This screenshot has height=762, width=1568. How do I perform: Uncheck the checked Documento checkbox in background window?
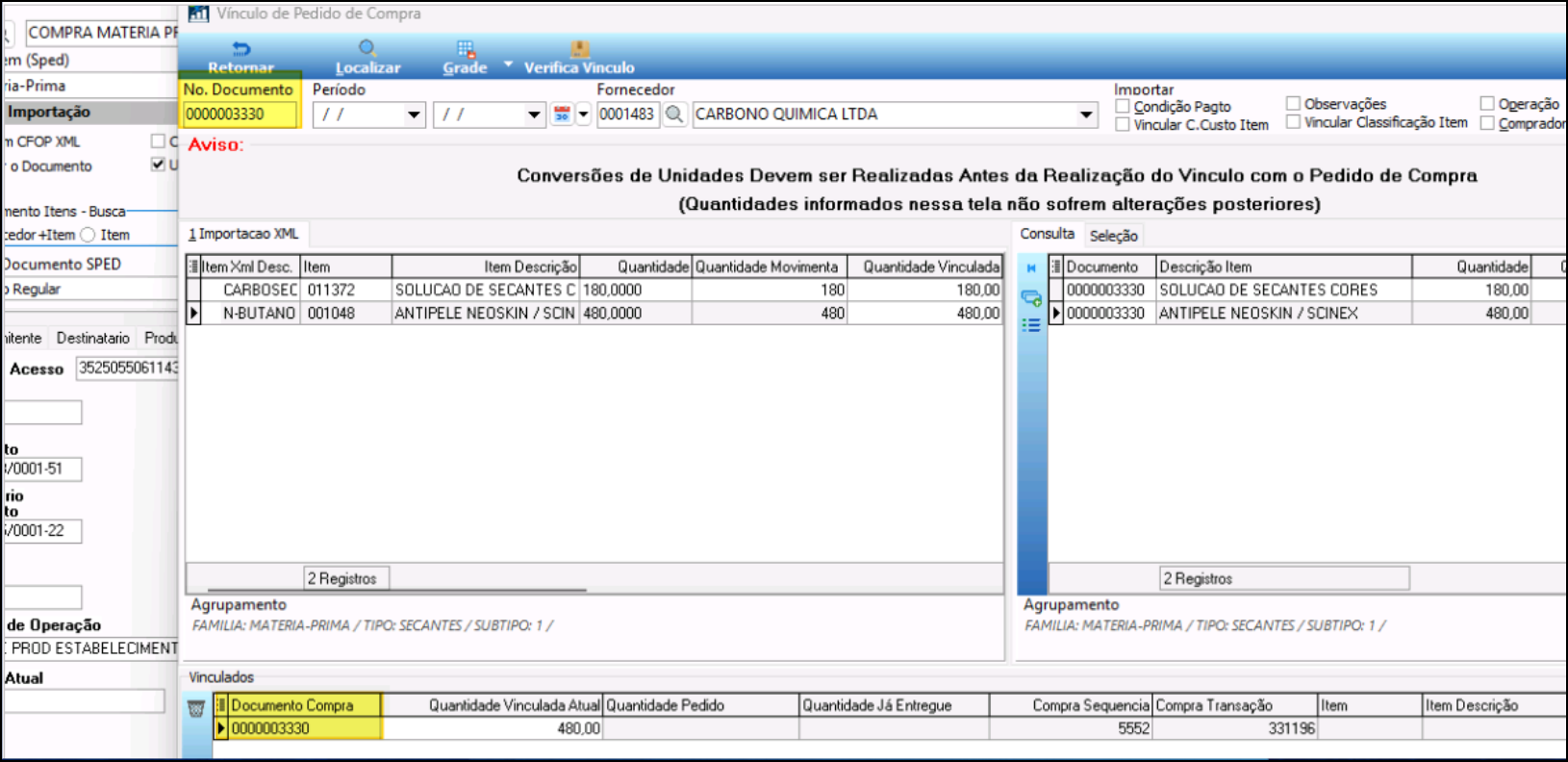pos(158,165)
